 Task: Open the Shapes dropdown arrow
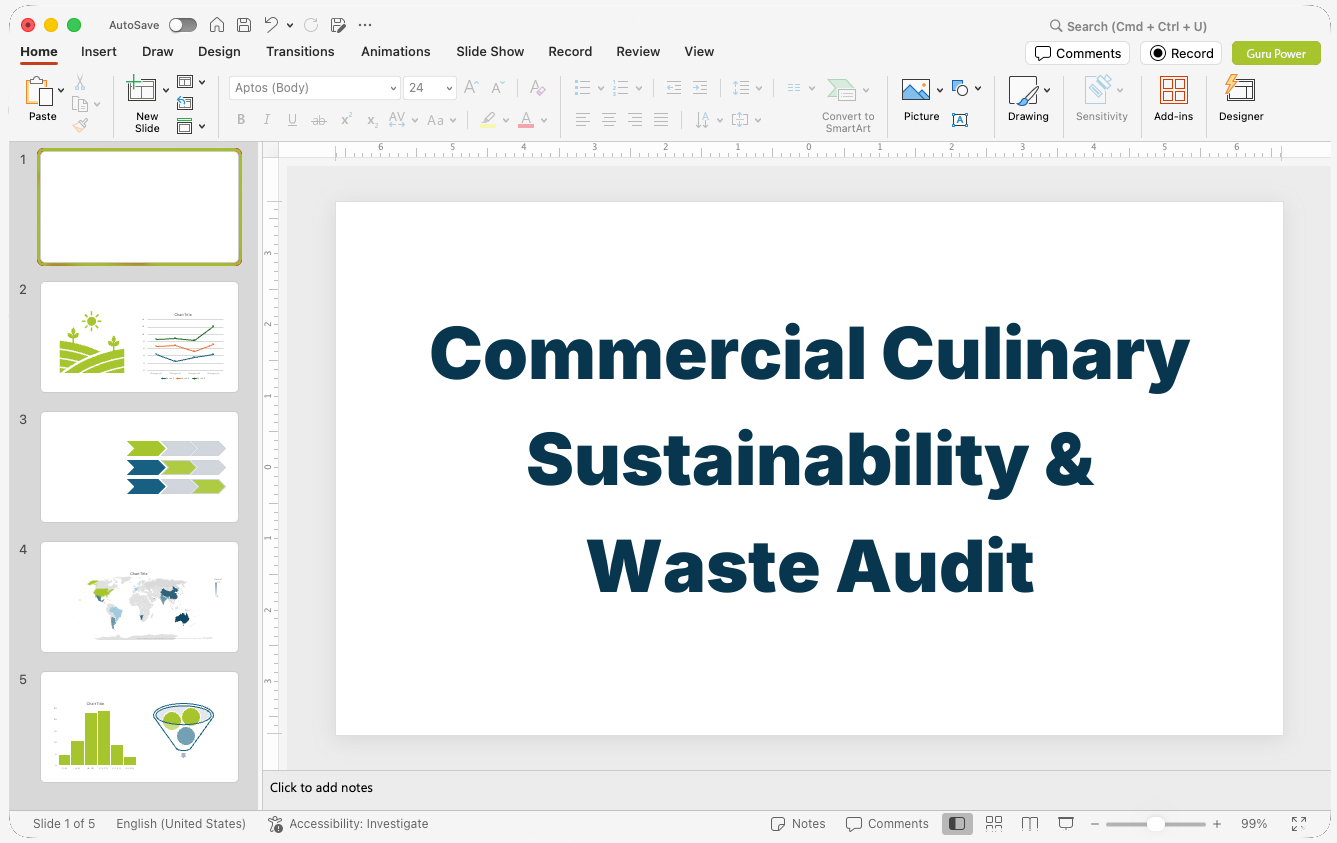[x=977, y=89]
